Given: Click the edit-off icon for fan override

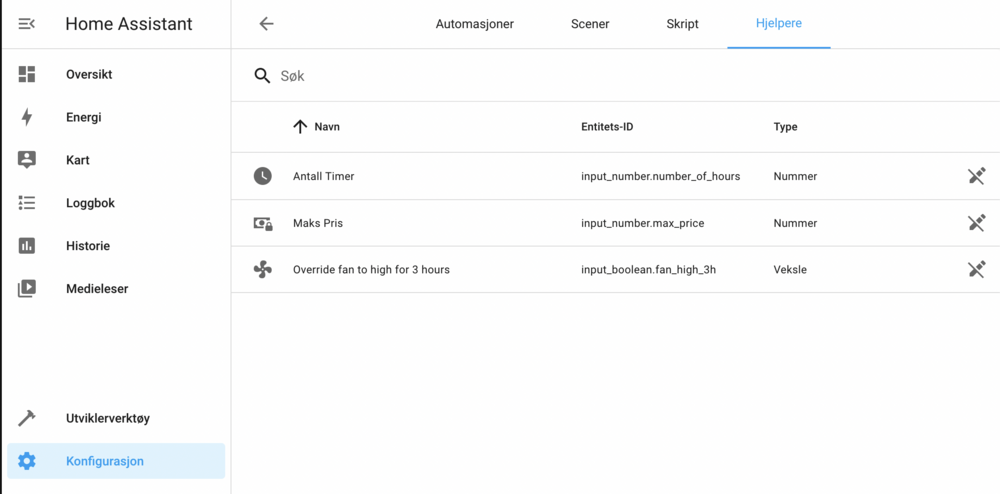Looking at the screenshot, I should [976, 269].
